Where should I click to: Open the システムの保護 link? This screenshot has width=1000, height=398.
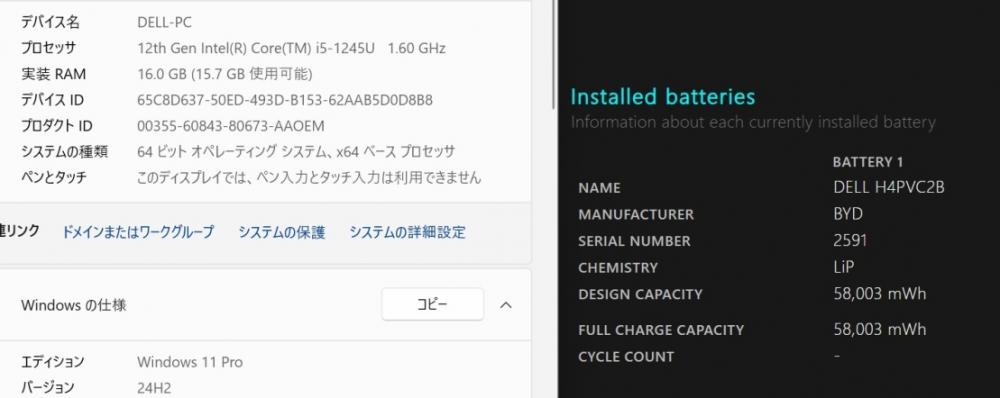pyautogui.click(x=282, y=232)
